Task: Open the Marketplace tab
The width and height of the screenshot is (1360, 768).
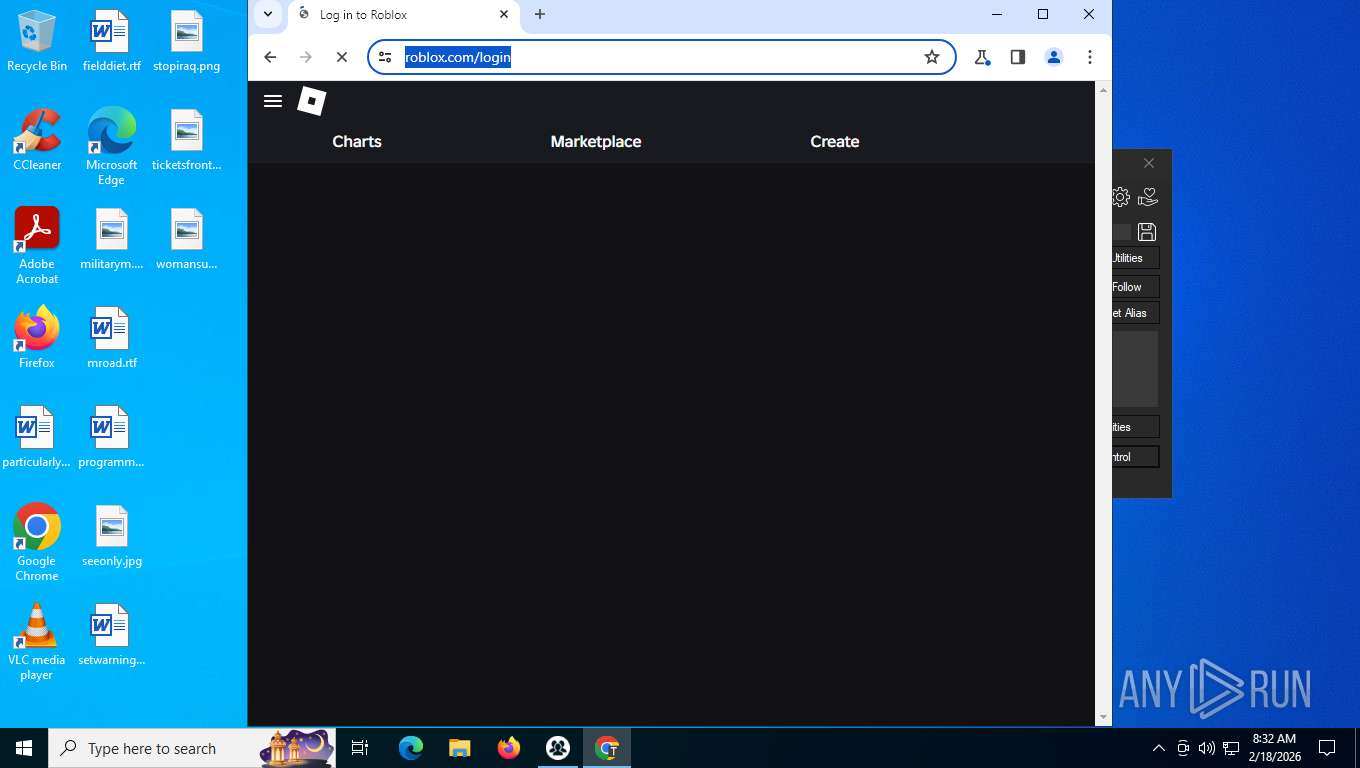Action: [596, 142]
